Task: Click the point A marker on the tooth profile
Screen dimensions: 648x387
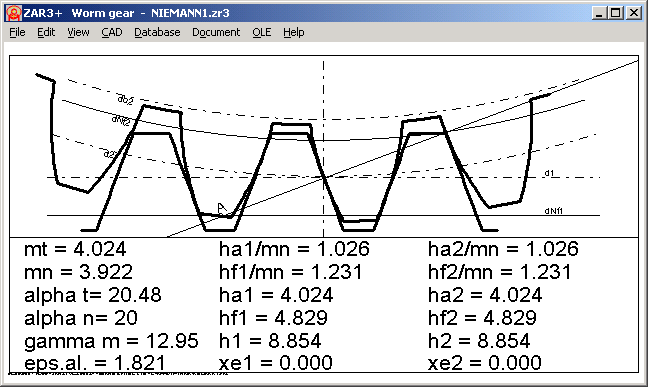Action: pos(222,208)
